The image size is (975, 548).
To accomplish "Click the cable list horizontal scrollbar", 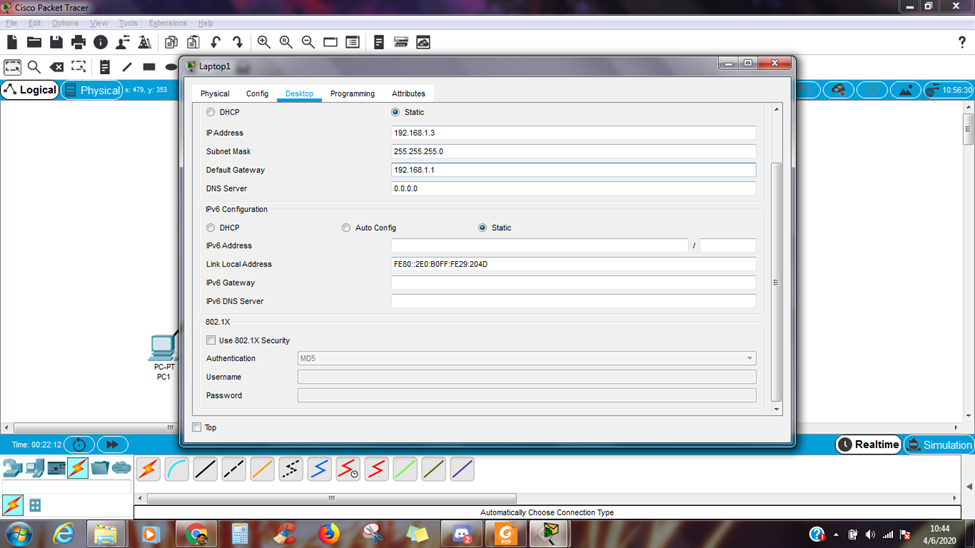I will click(x=332, y=498).
